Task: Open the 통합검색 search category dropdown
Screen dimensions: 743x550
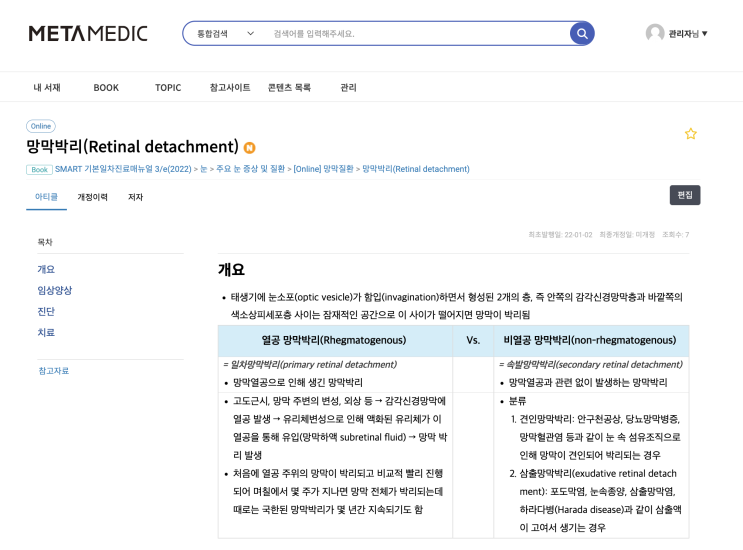Action: 226,34
